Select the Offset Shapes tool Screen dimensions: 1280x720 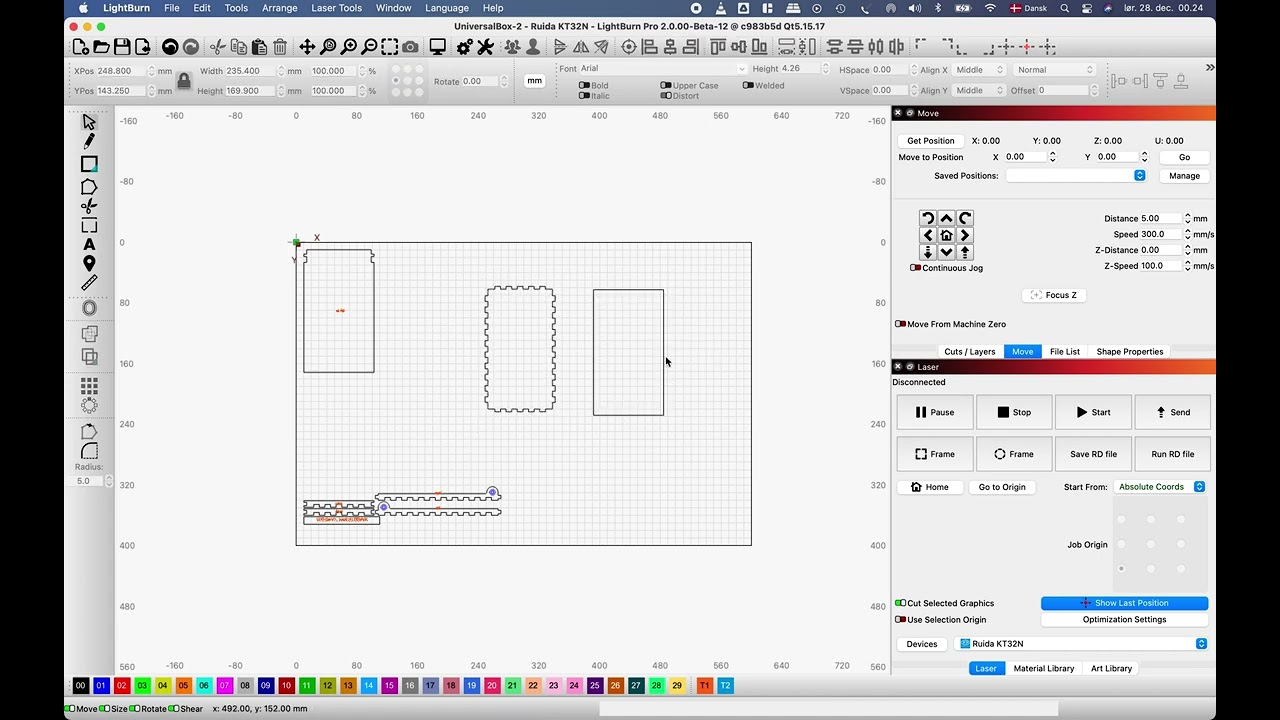click(x=89, y=308)
